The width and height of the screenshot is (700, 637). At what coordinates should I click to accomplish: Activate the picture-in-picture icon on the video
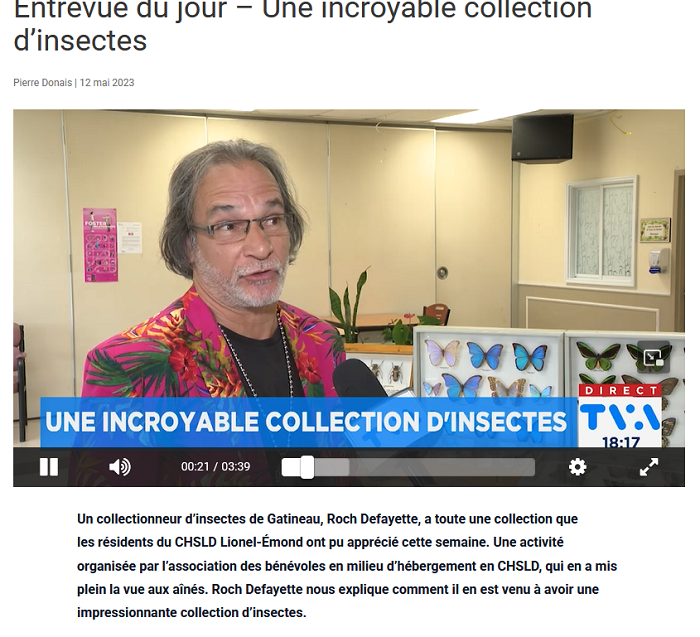tap(653, 357)
